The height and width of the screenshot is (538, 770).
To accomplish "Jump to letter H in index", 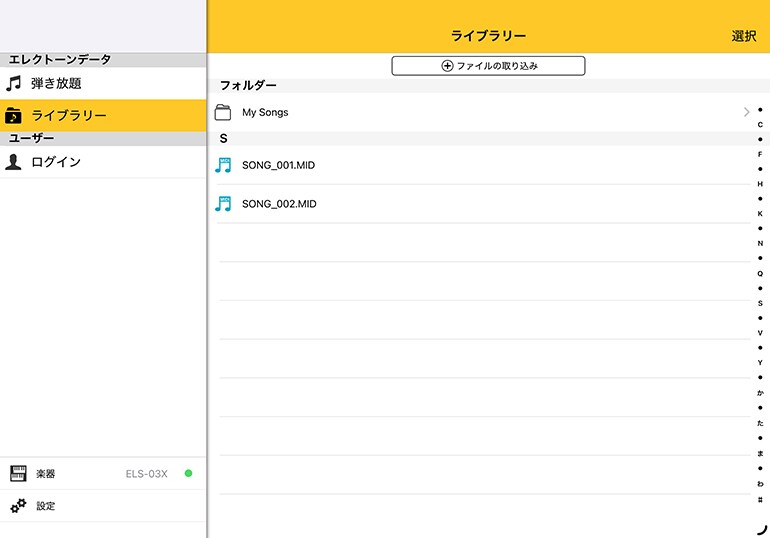I will (x=760, y=184).
